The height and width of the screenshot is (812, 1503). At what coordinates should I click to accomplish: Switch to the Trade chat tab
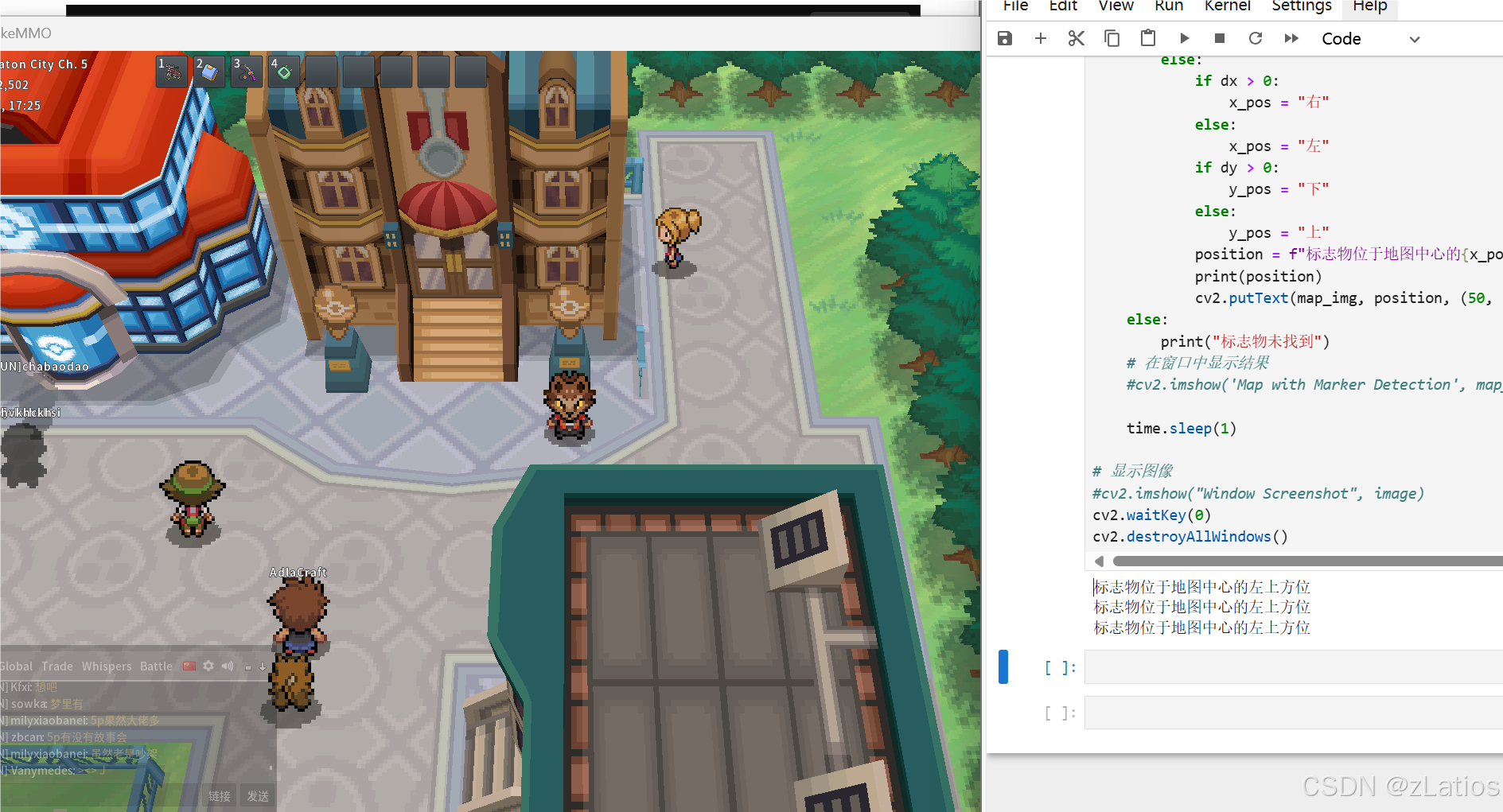57,666
